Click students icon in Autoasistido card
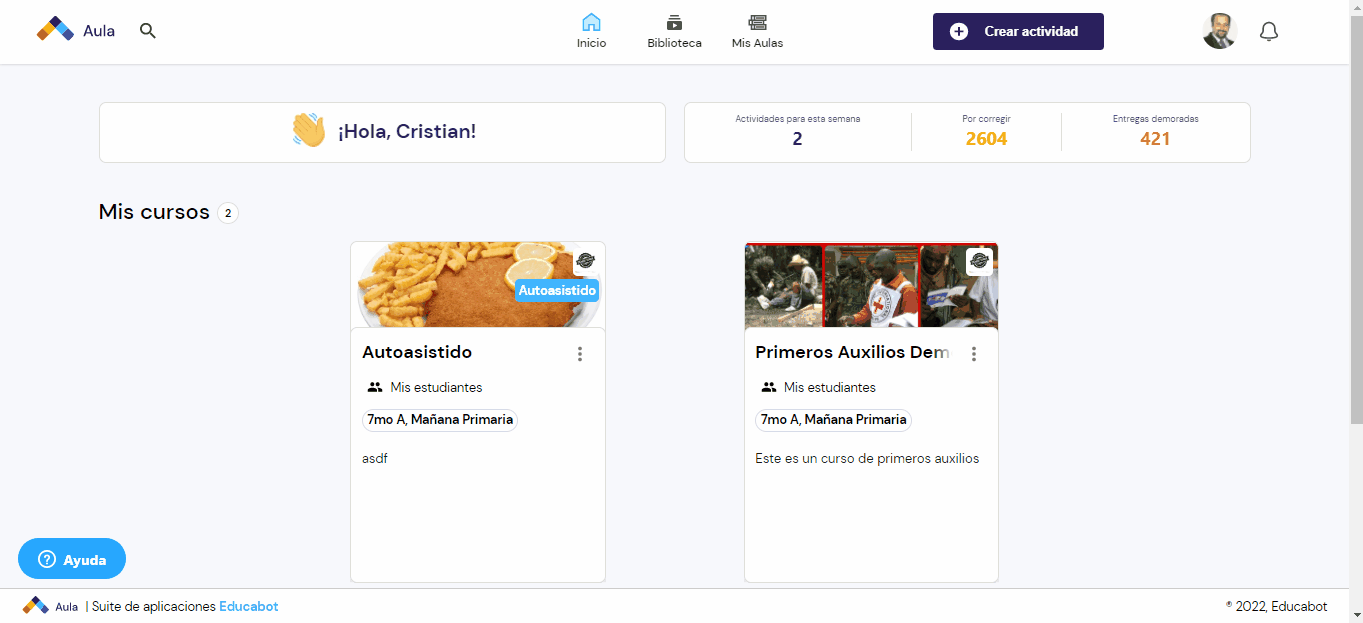1363x623 pixels. tap(375, 387)
